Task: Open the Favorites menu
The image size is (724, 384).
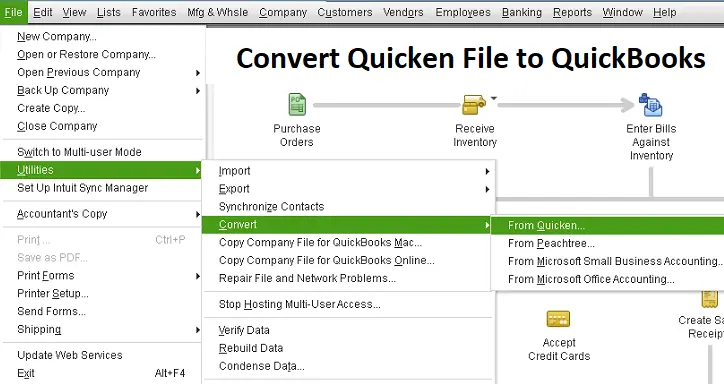Action: click(154, 12)
